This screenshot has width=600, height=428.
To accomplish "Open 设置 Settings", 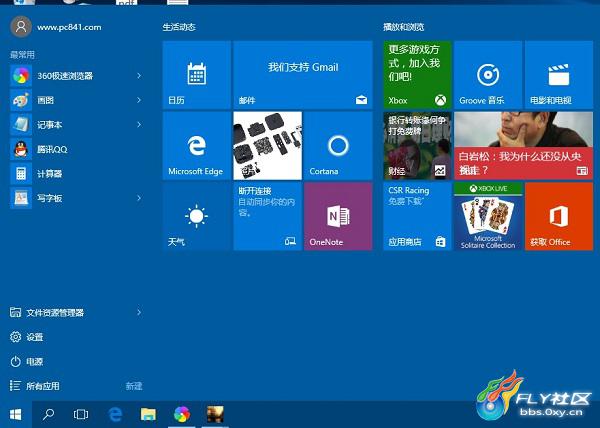I will tap(27, 337).
